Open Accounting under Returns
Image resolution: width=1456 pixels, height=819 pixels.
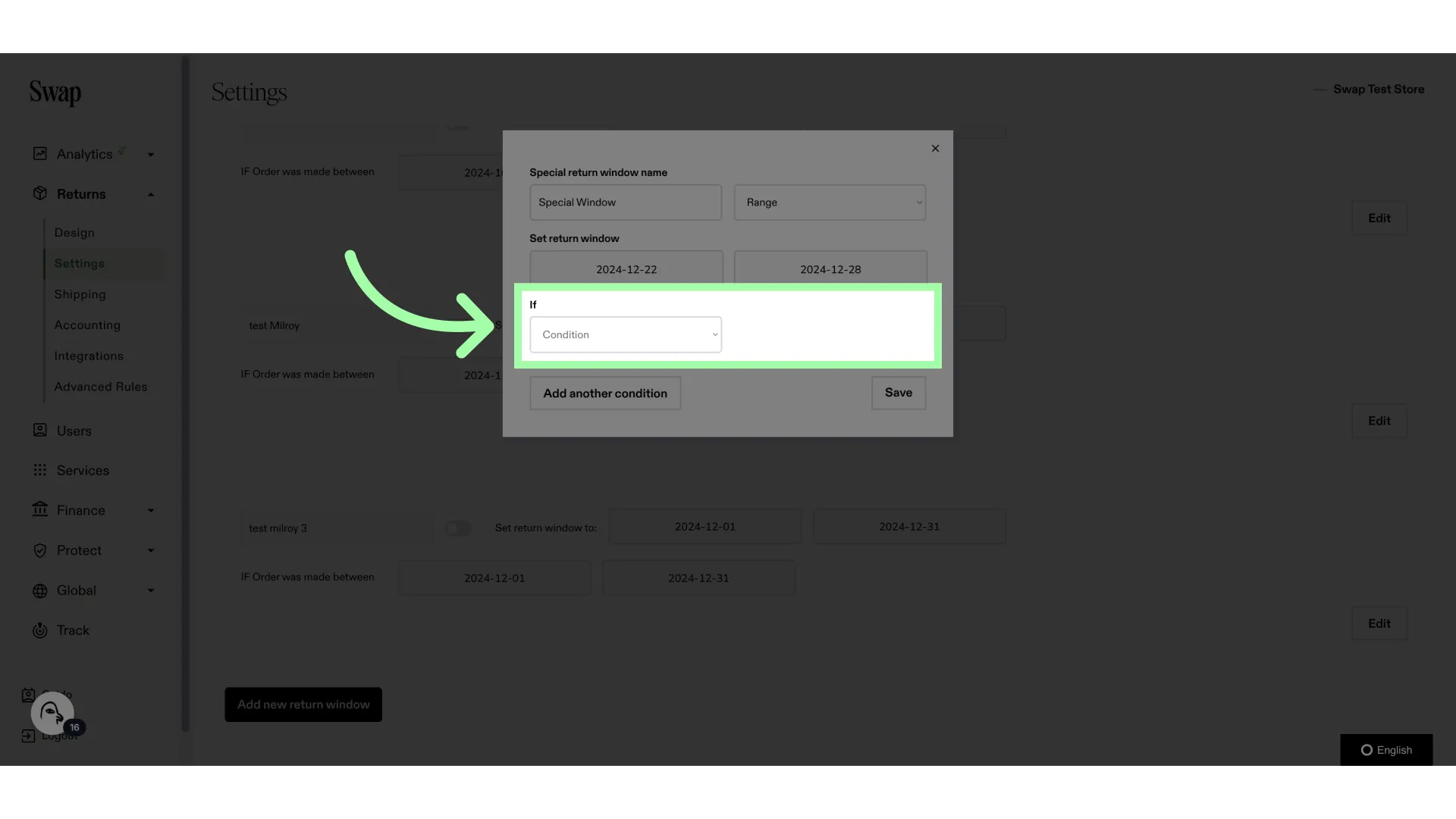pyautogui.click(x=87, y=325)
